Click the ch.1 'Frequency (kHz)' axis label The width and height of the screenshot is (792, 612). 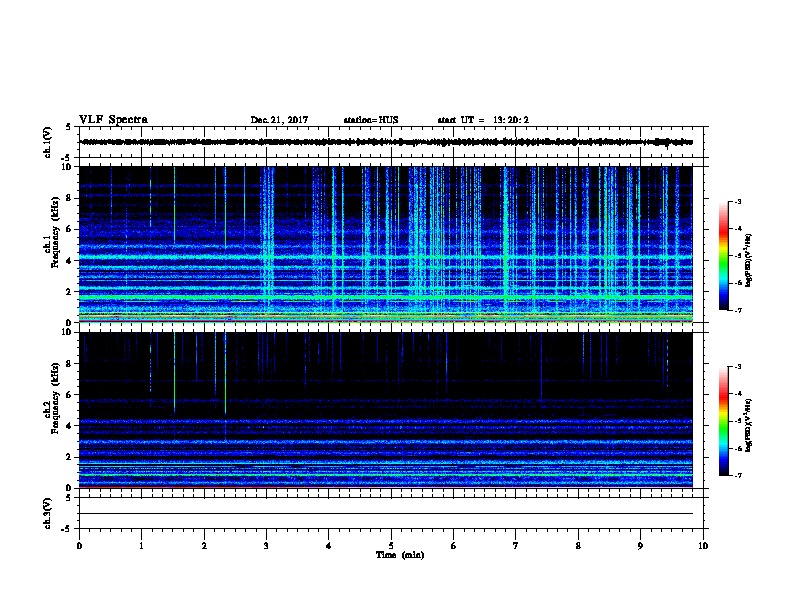(55, 233)
